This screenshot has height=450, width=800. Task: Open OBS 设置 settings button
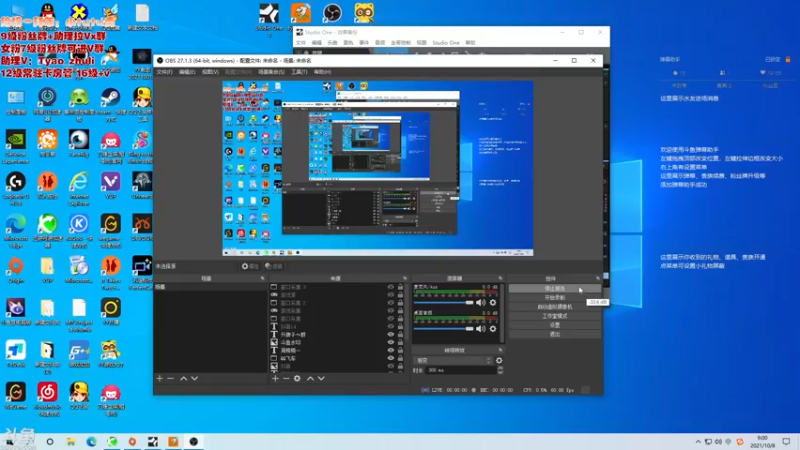tap(555, 325)
